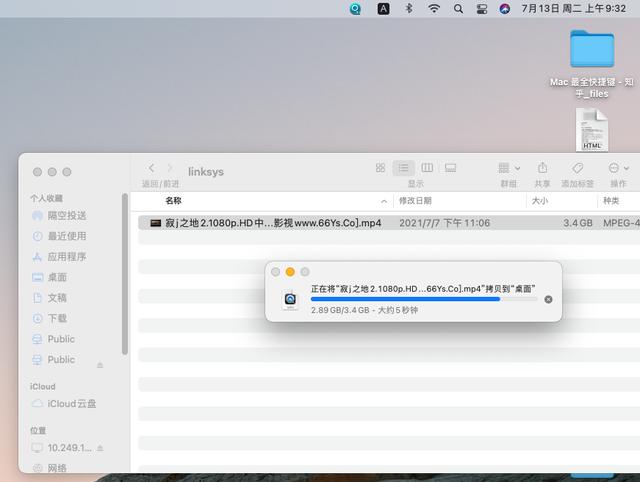Select the mp4 file row in linksys
The height and width of the screenshot is (482, 640).
[x=389, y=223]
